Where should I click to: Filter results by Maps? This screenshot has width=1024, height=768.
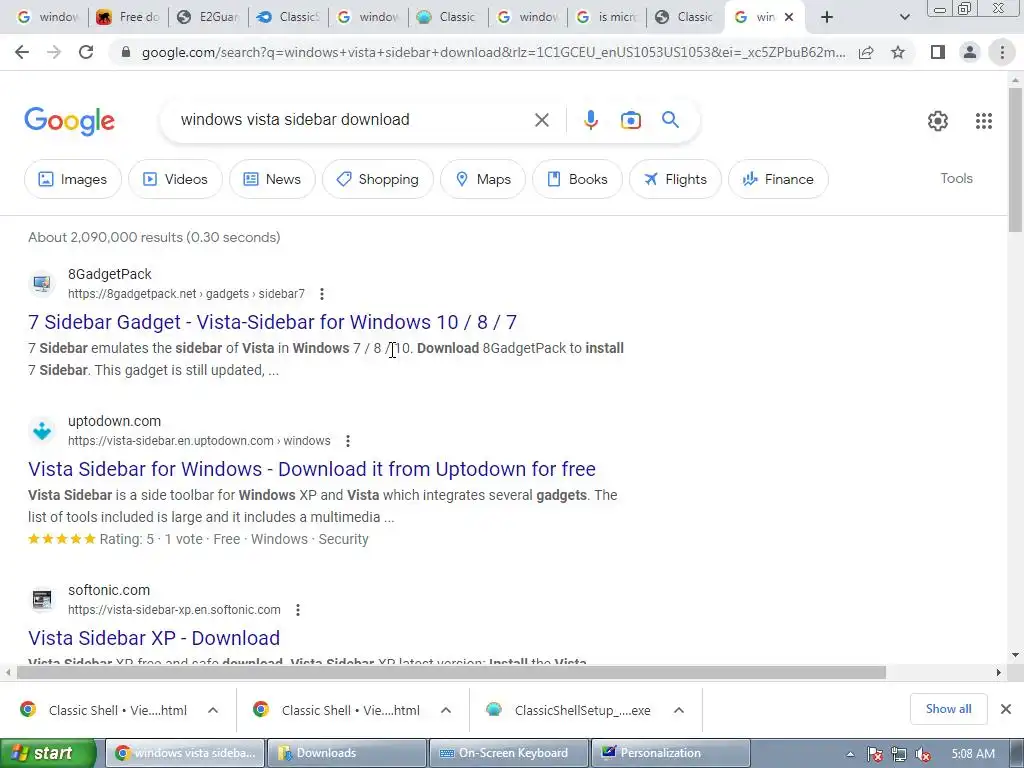tap(483, 179)
